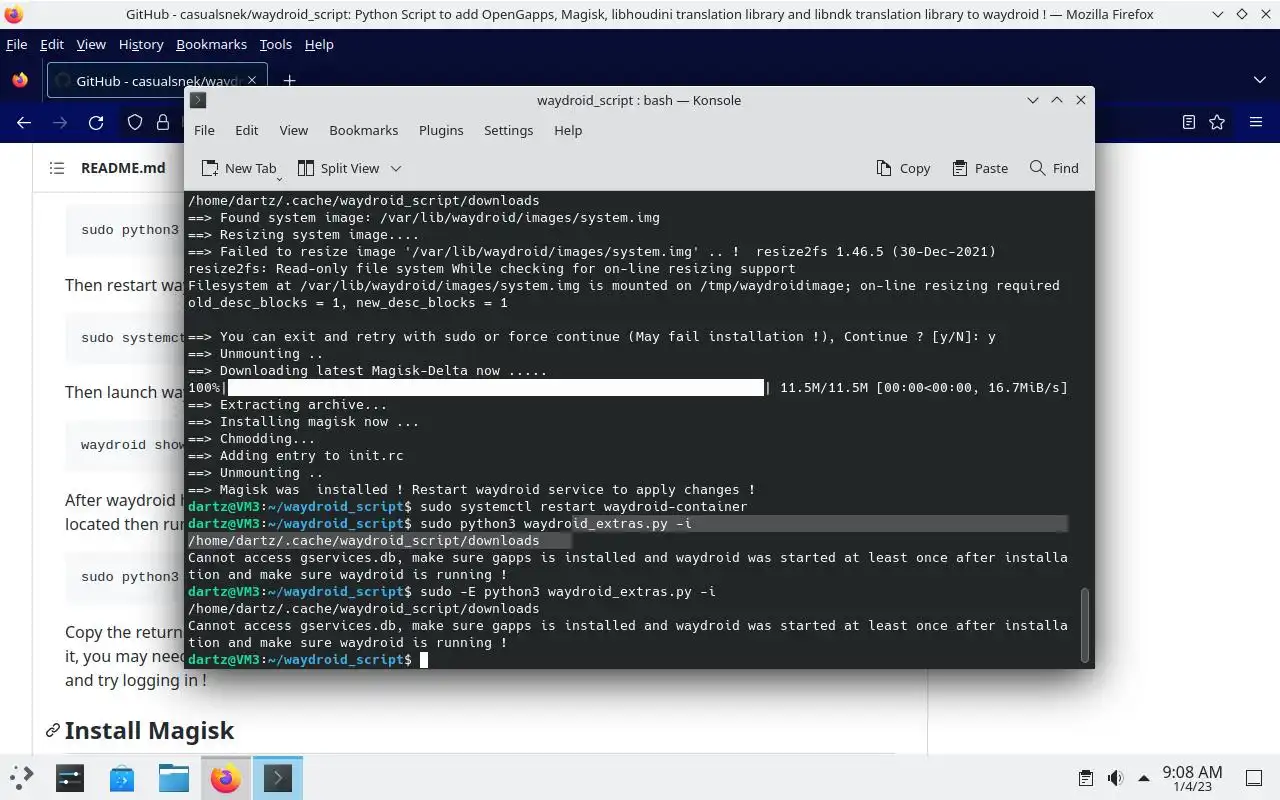
Task: Open Firefox File menu
Action: coord(16,44)
